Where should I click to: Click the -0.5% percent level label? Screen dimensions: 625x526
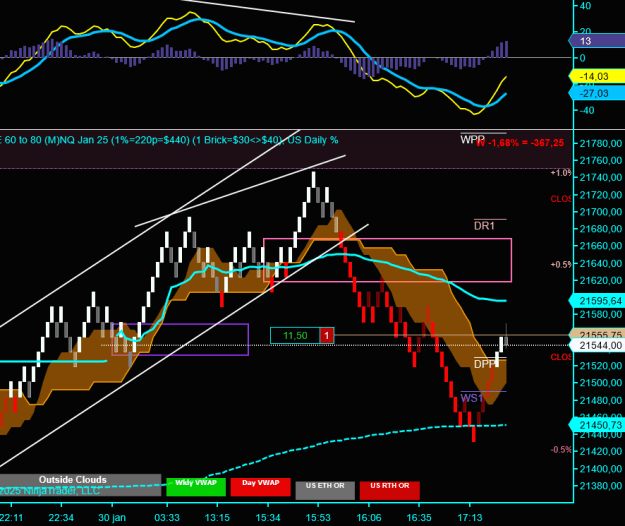(561, 449)
